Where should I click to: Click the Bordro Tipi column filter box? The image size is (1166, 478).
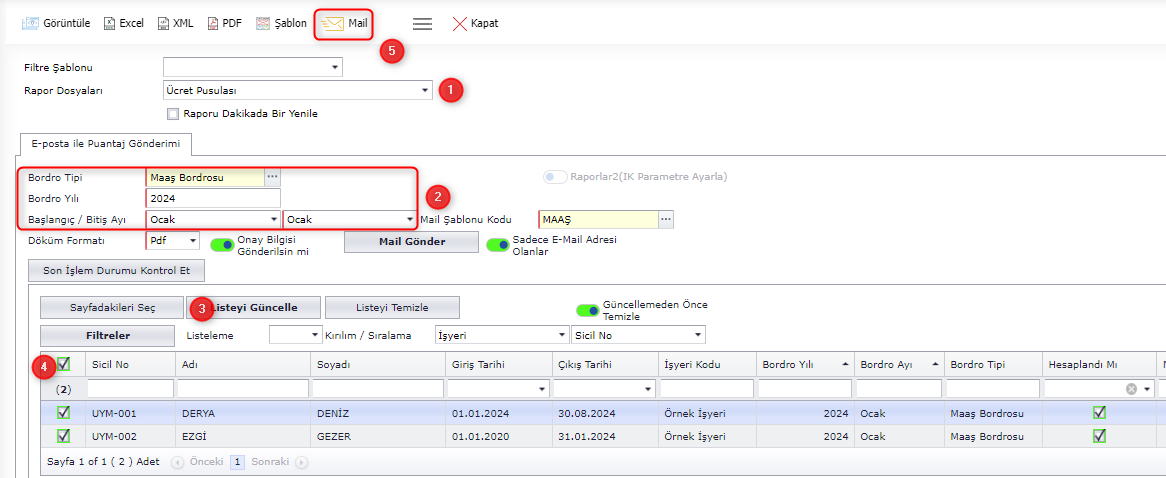point(993,389)
